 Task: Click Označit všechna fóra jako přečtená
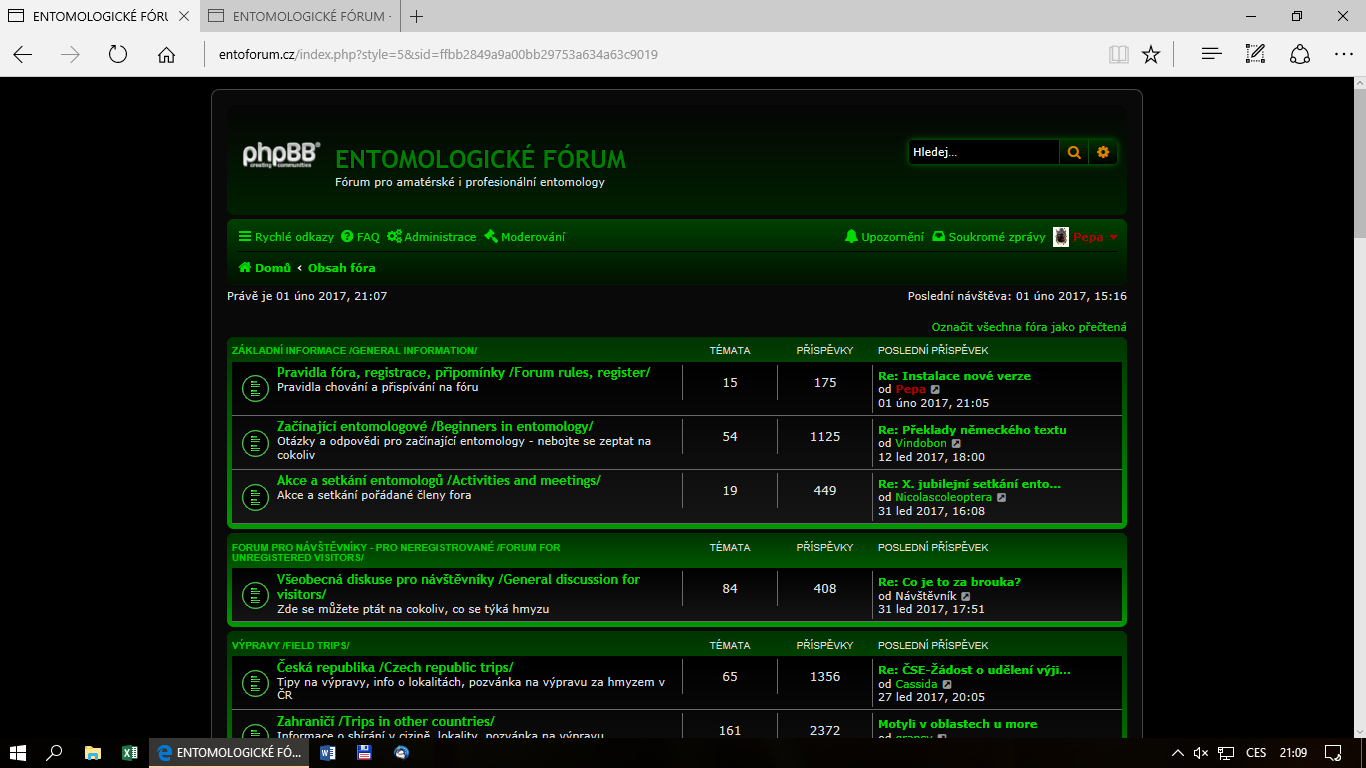tap(1029, 327)
